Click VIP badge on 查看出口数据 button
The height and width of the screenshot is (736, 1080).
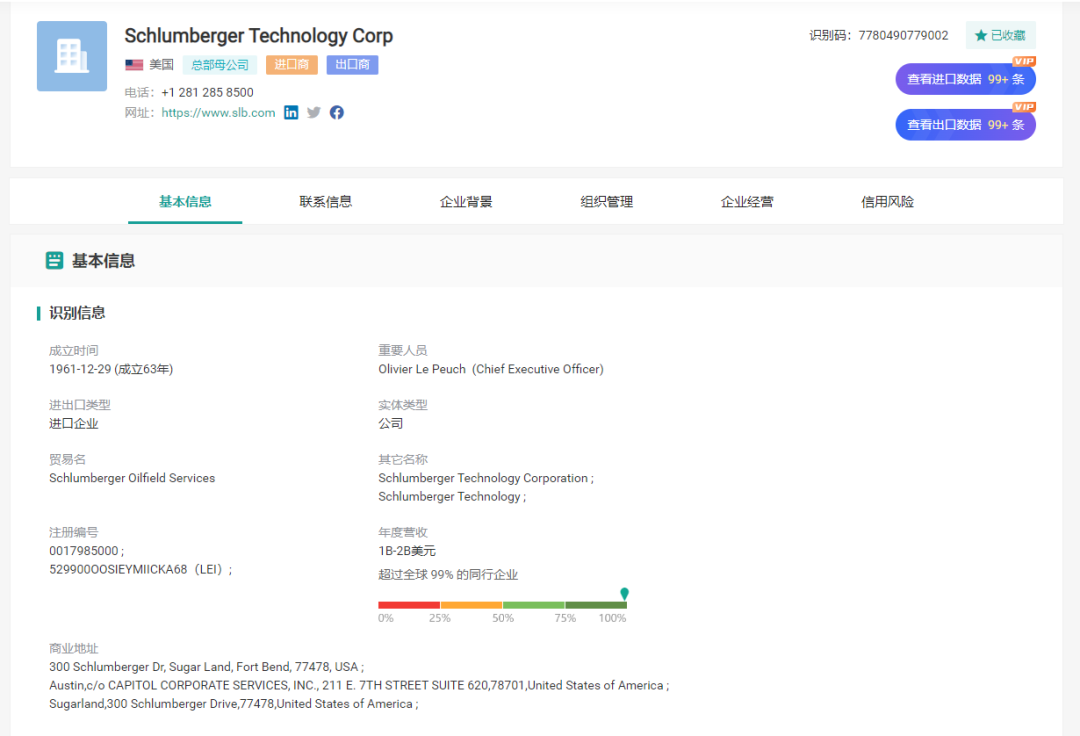pos(1024,107)
